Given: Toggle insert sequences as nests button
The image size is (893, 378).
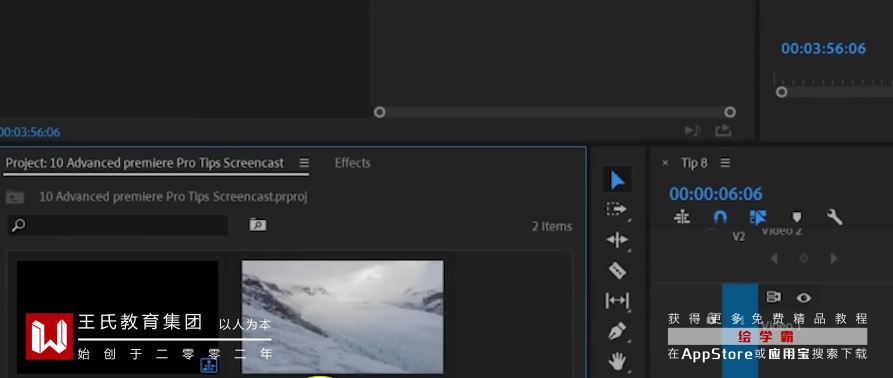Looking at the screenshot, I should pos(682,217).
